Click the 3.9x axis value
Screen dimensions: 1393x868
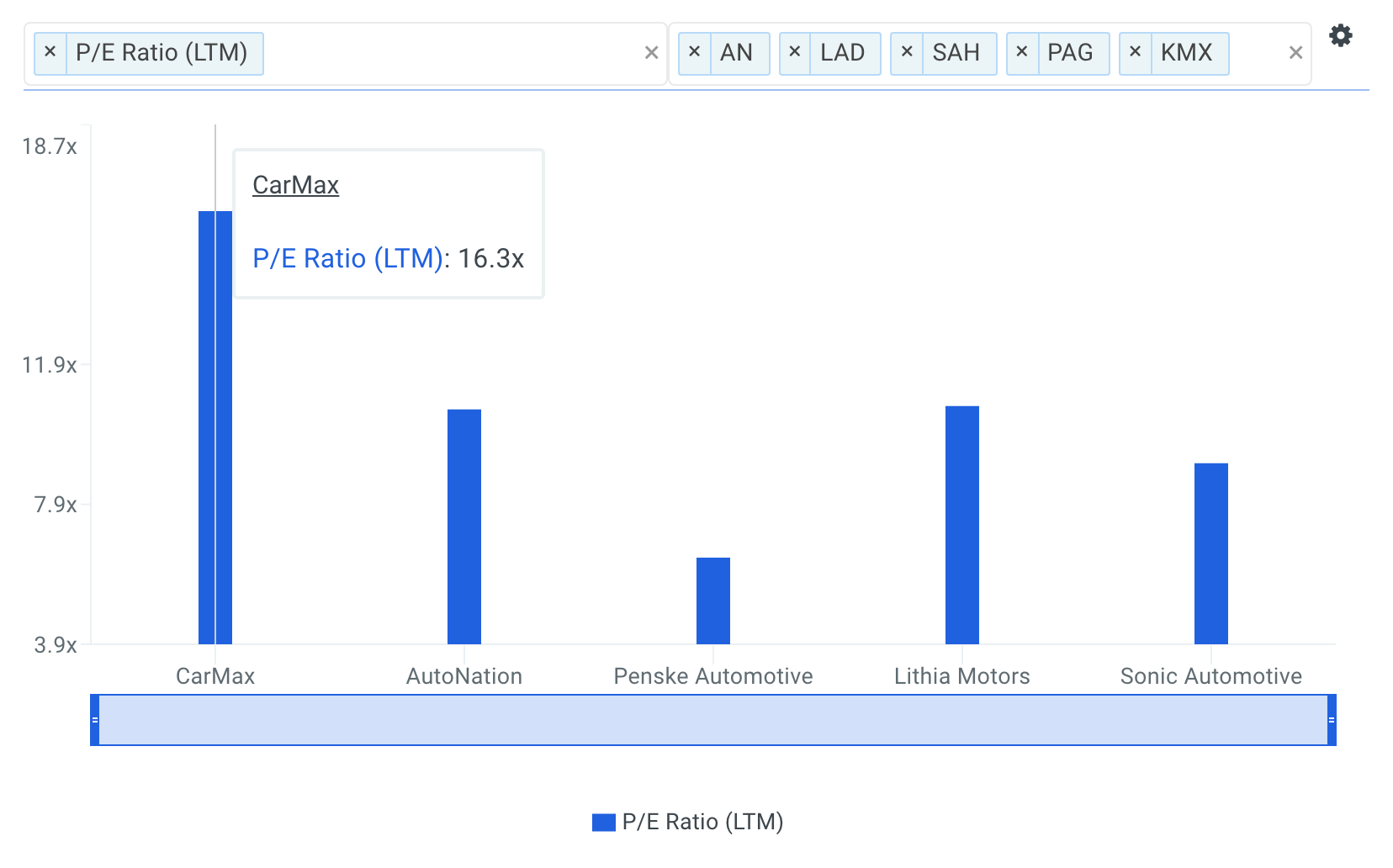coord(56,645)
